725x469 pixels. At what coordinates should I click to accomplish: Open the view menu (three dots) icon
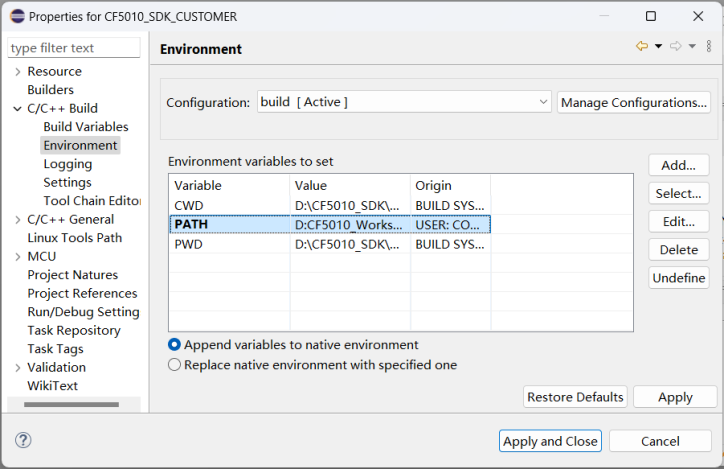[709, 47]
